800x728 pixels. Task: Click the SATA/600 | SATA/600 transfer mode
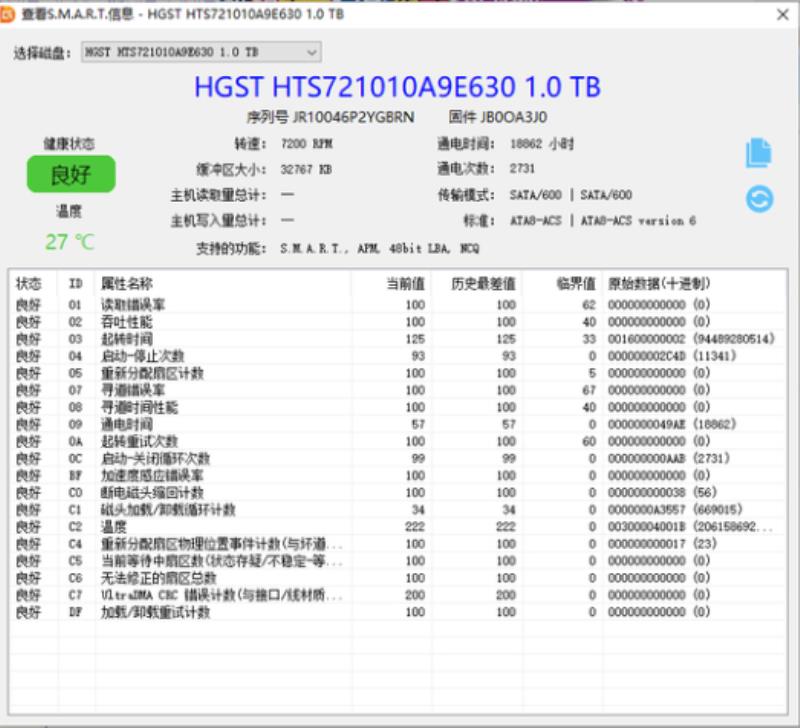570,195
